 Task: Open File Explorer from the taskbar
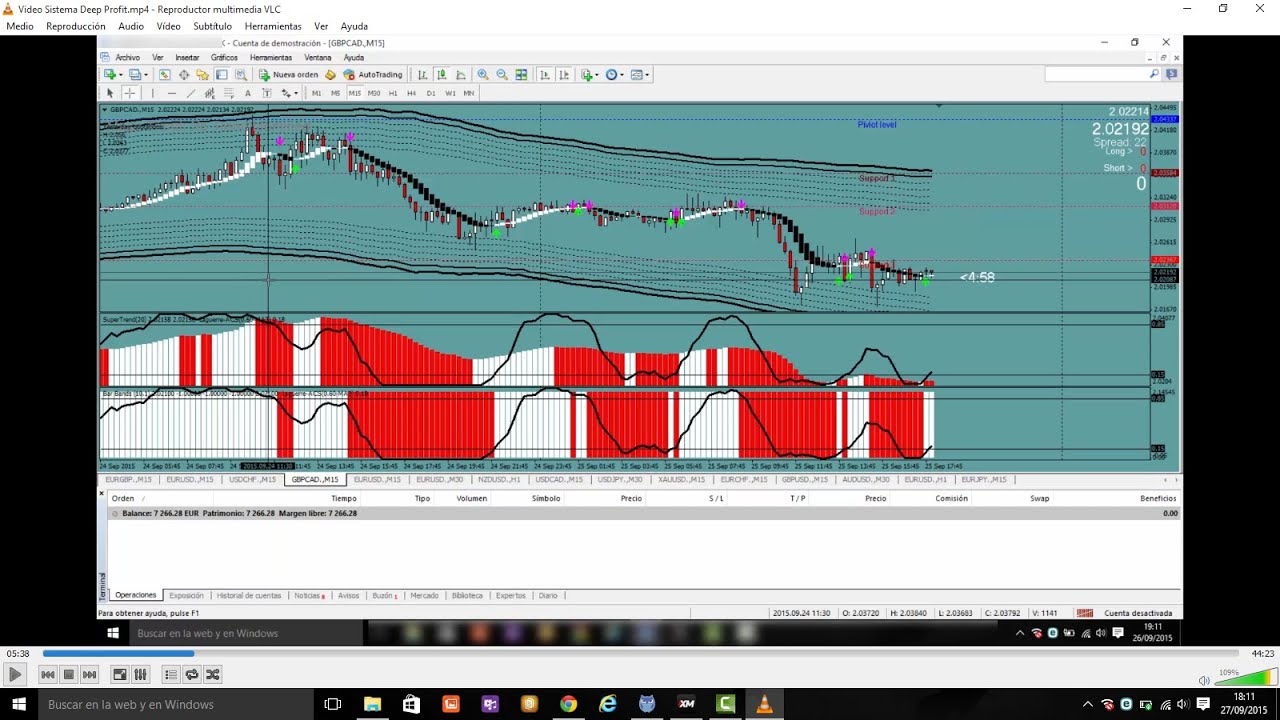click(x=372, y=704)
